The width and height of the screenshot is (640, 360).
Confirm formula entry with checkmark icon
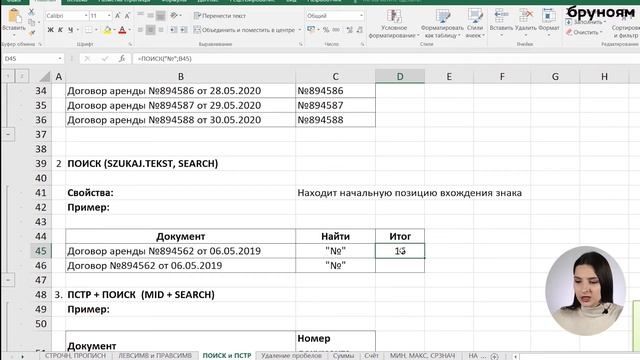(x=105, y=59)
